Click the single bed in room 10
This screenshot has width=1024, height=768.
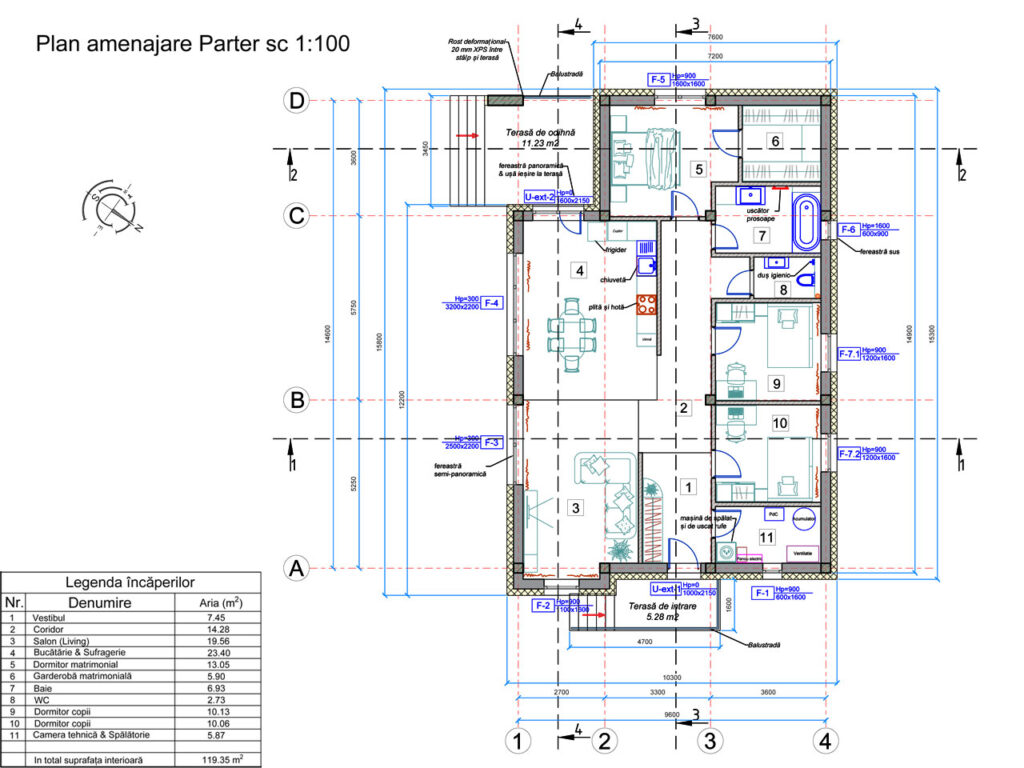coord(790,469)
